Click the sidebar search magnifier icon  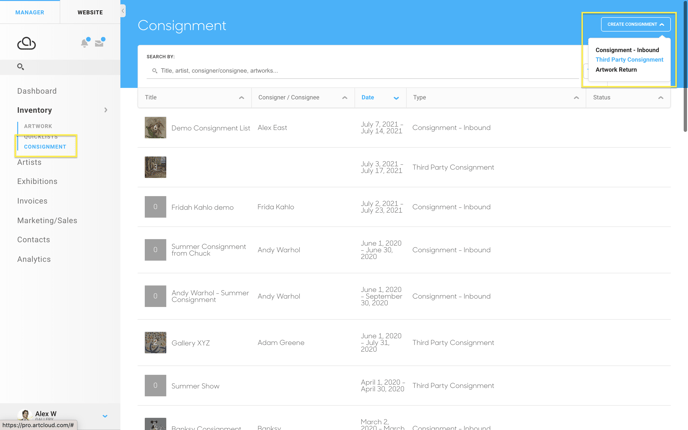20,67
